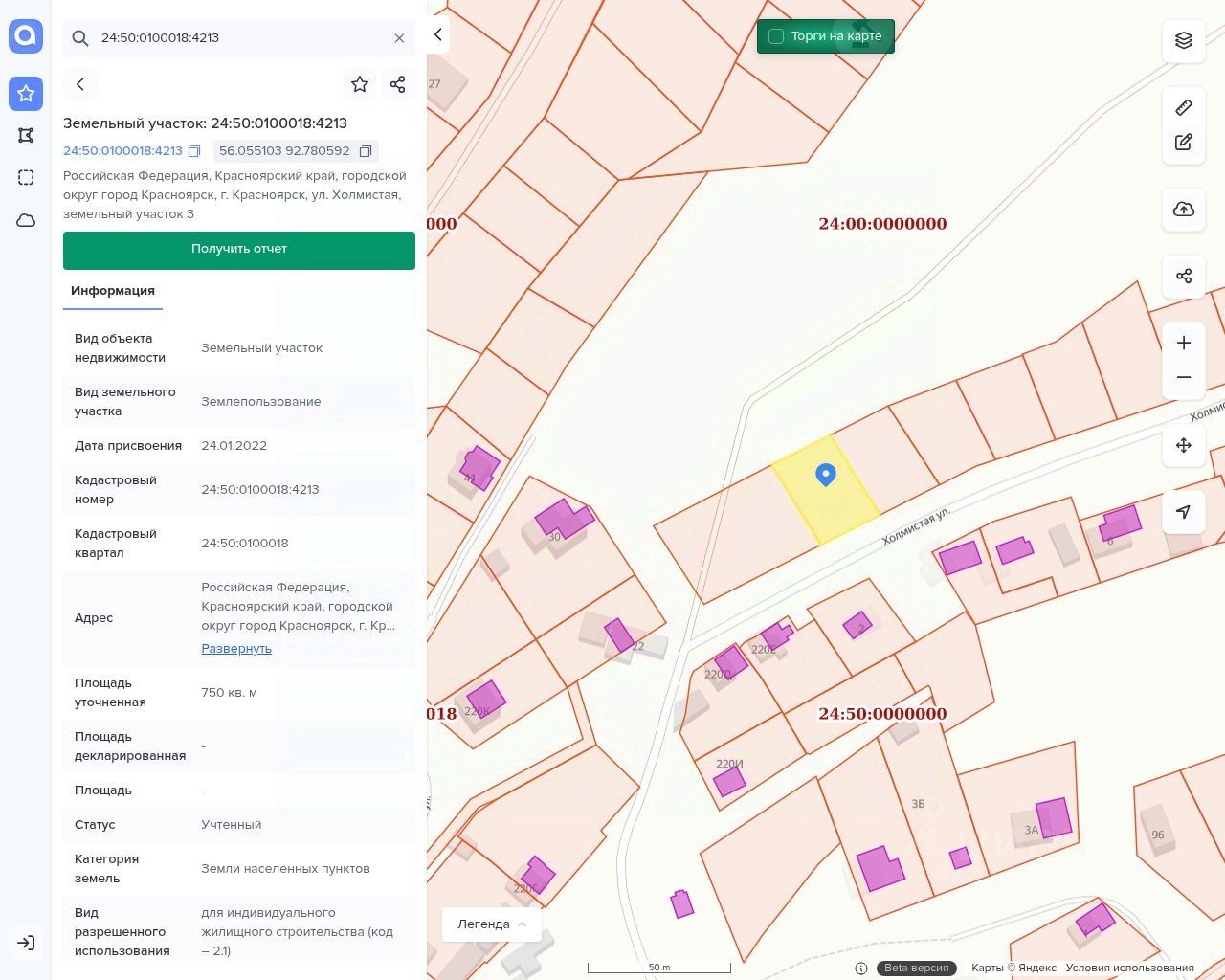The image size is (1225, 980).
Task: Expand full address via Развернуть
Action: pyautogui.click(x=236, y=649)
